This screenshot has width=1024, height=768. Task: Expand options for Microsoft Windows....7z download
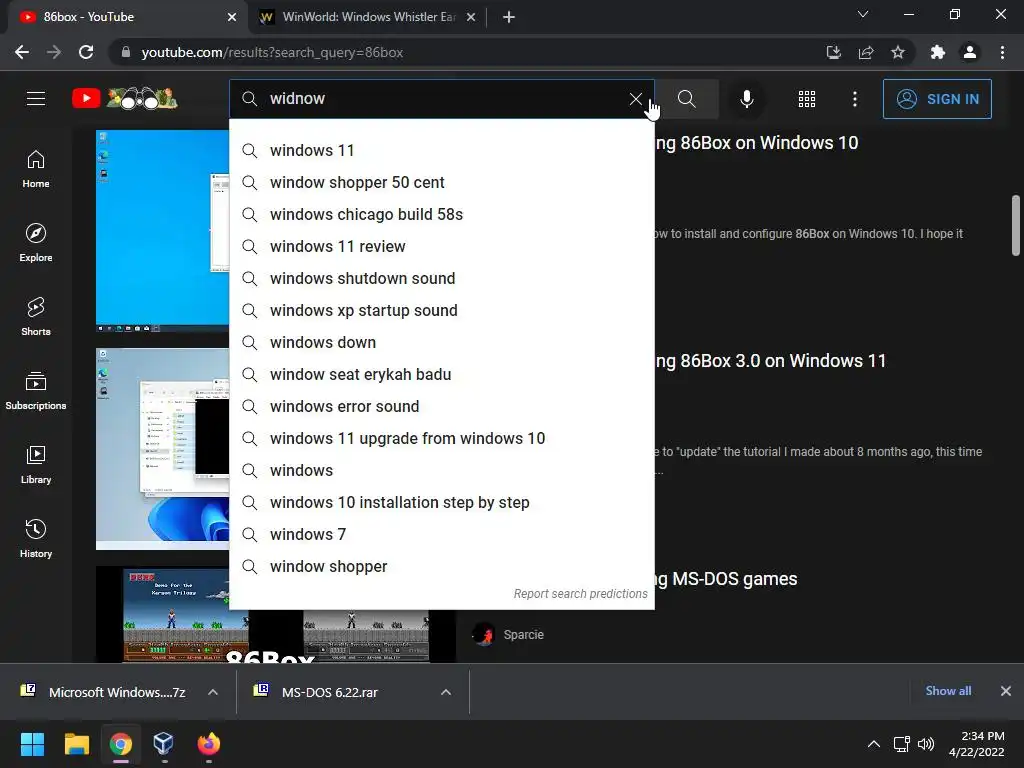tap(213, 692)
